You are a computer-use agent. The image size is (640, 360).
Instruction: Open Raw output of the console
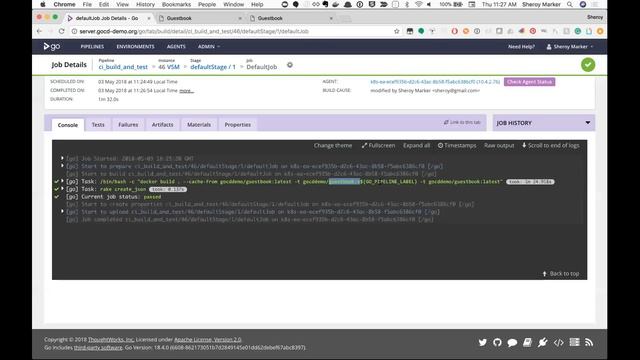pyautogui.click(x=499, y=145)
